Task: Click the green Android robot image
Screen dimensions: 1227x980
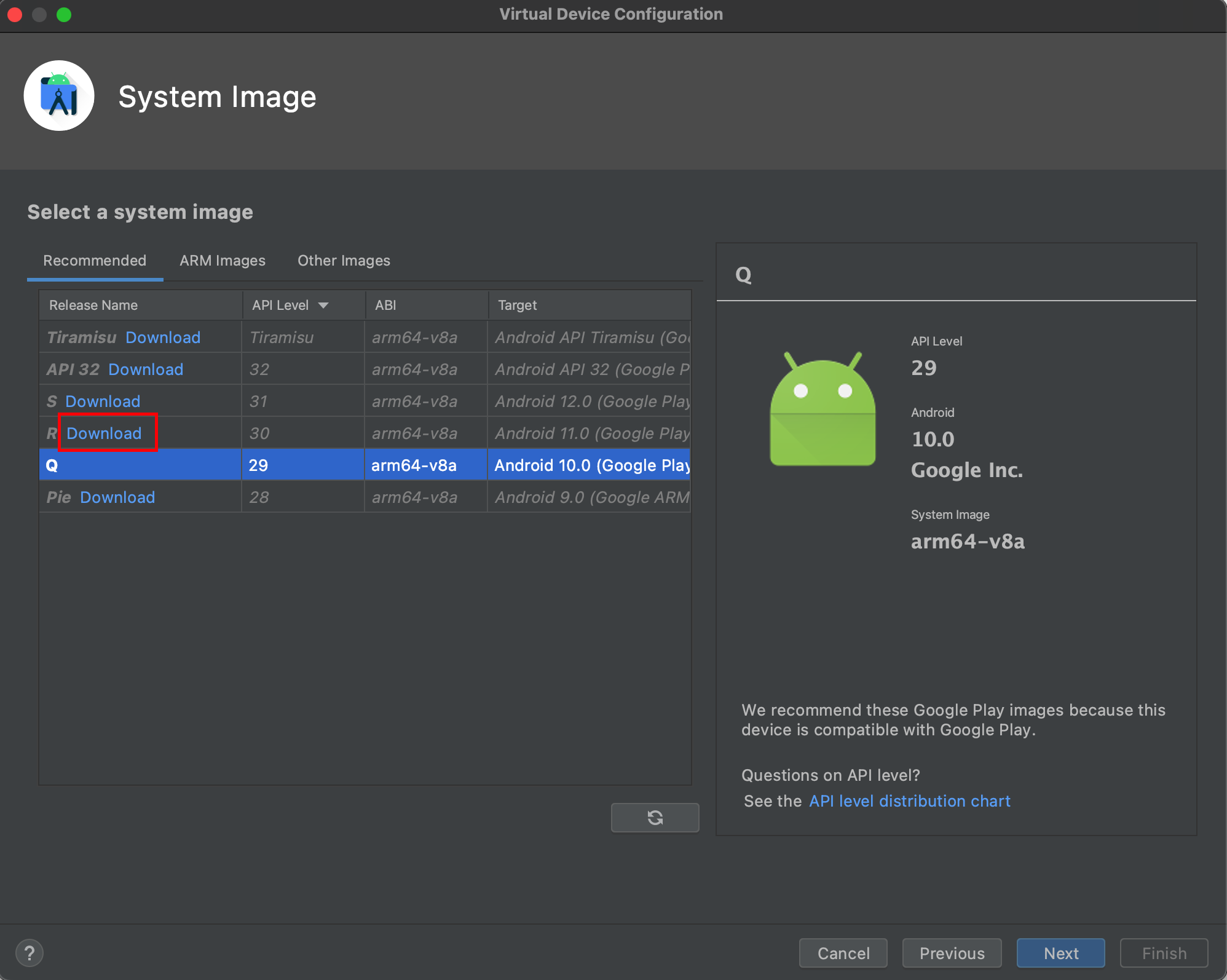Action: click(823, 409)
